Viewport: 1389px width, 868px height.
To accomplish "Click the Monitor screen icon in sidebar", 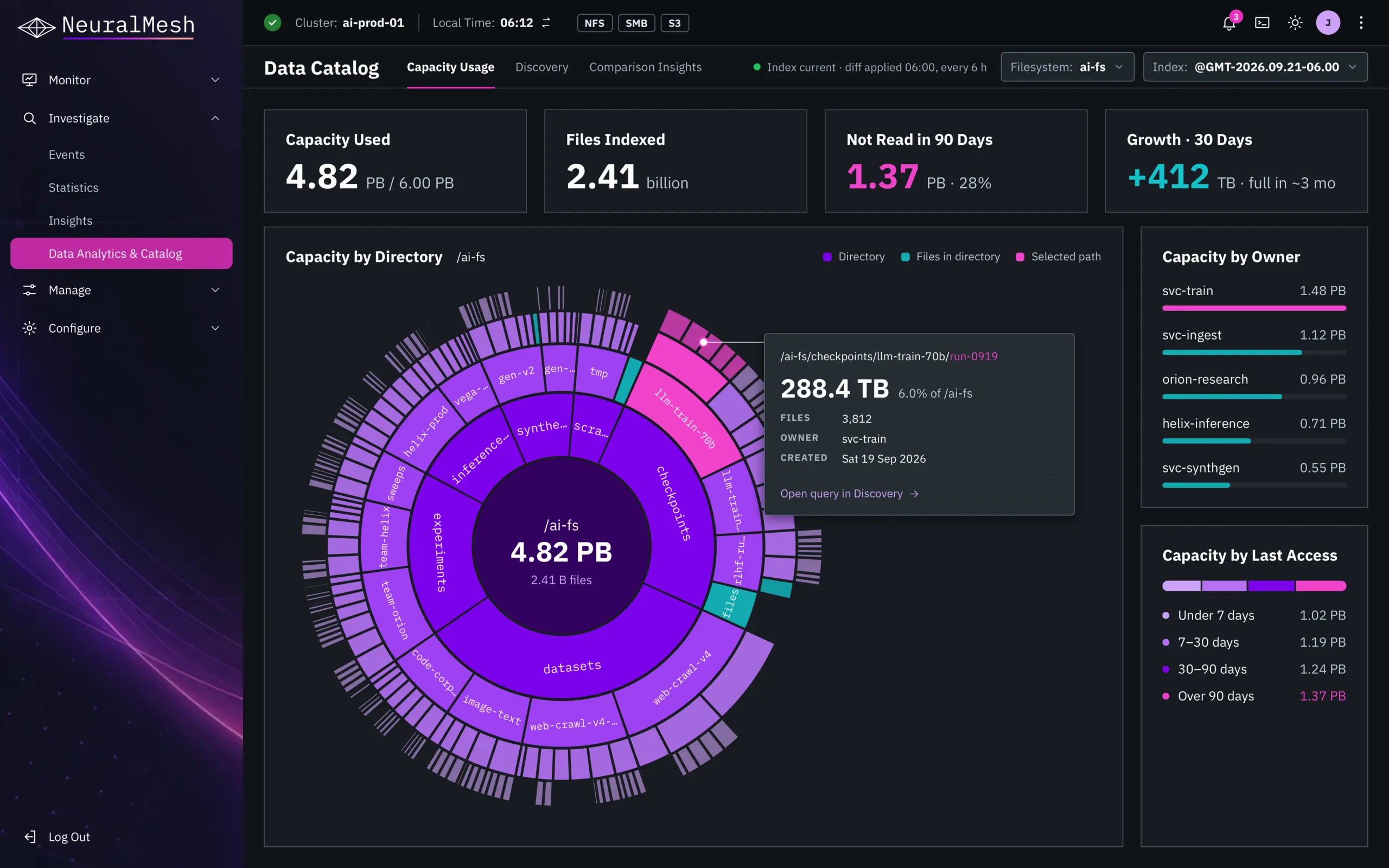I will coord(29,80).
